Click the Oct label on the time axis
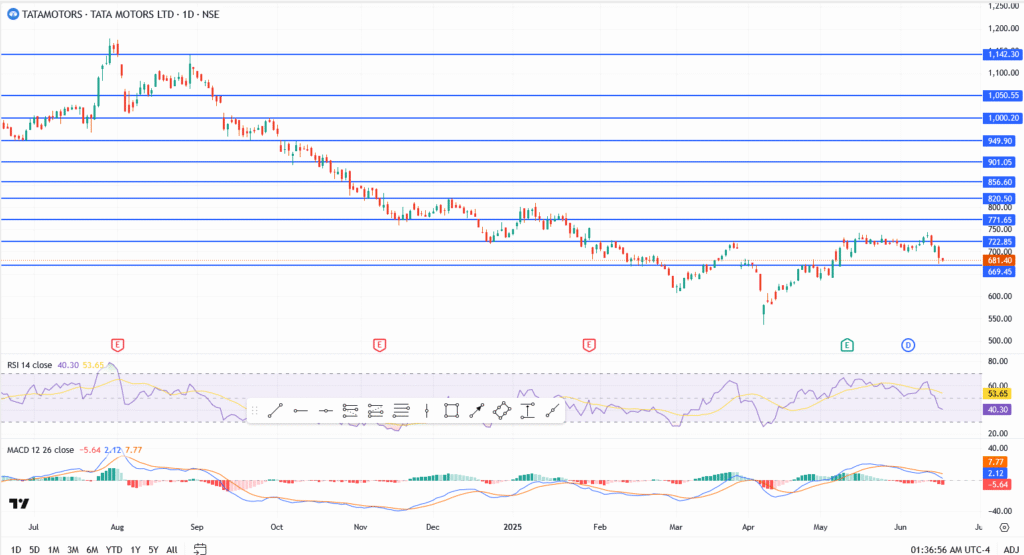 click(x=276, y=526)
